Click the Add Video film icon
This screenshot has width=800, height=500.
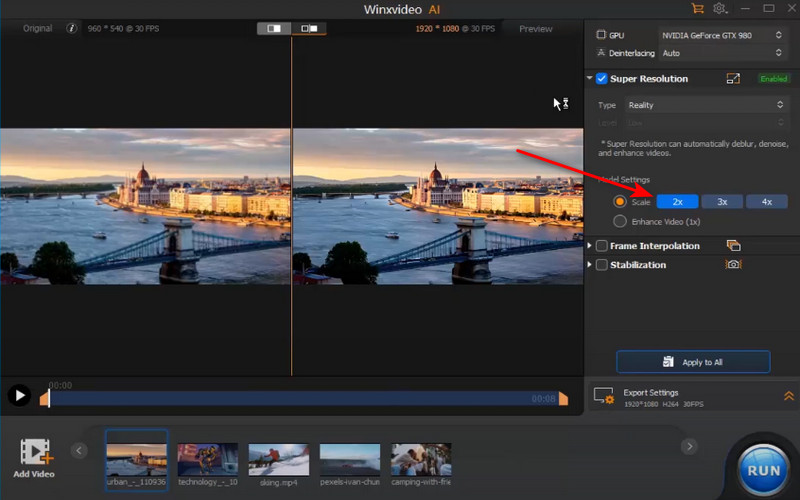tap(34, 452)
